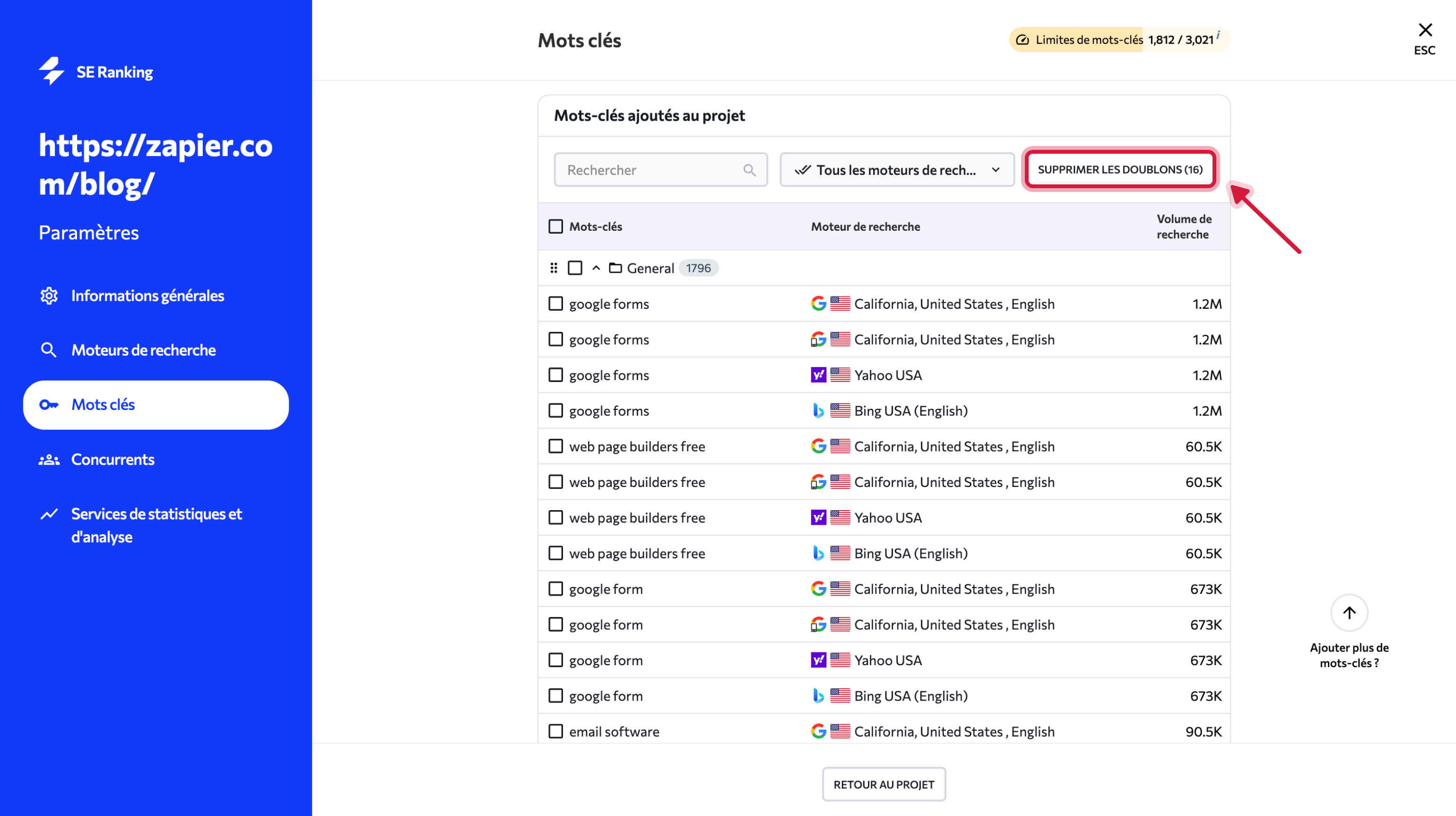Open the Concurrents section
The image size is (1456, 816).
[x=113, y=460]
